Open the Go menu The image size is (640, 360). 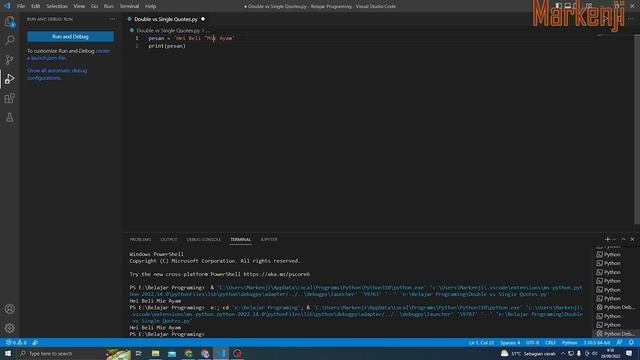[94, 6]
